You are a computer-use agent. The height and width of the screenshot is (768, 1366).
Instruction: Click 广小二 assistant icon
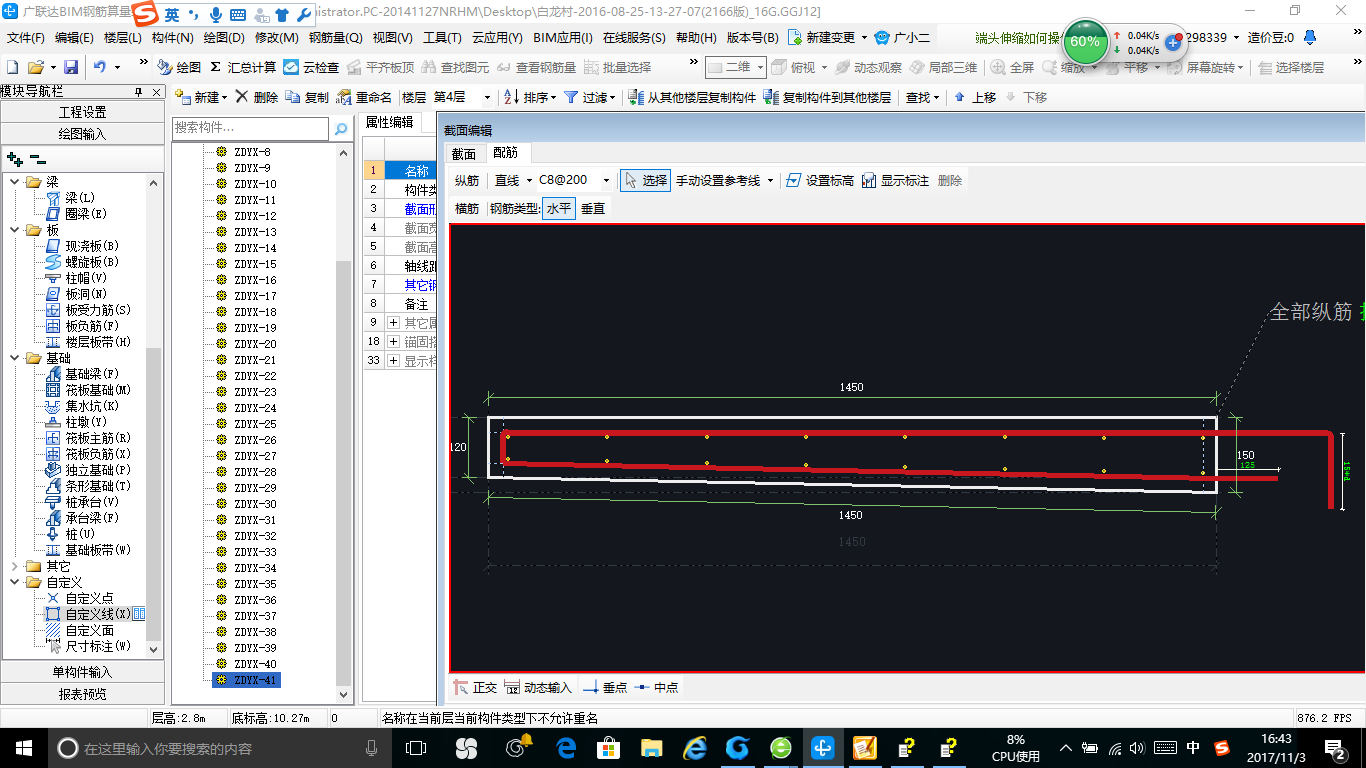[902, 38]
